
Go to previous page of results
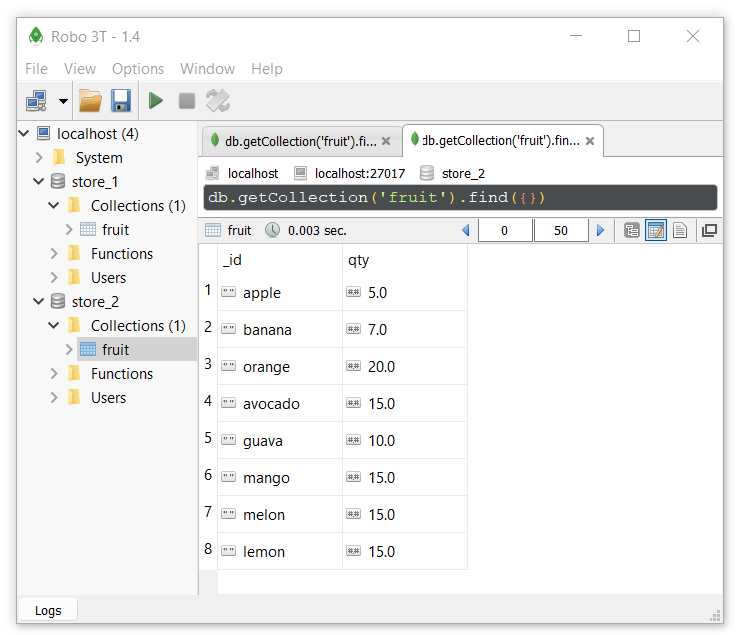click(466, 231)
